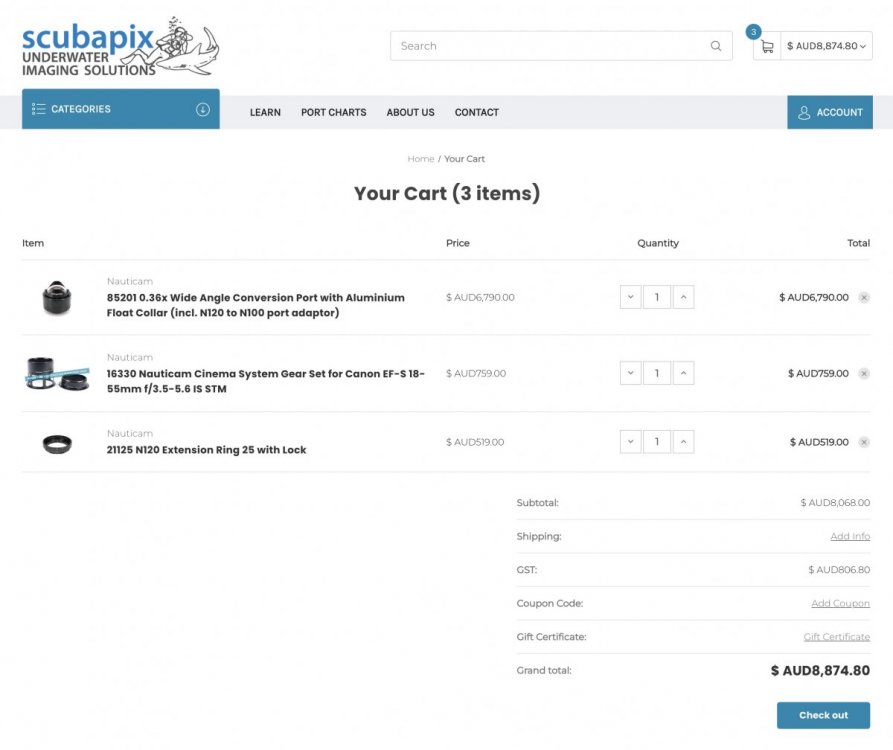Open the Cinema System Gear Set thumbnail
This screenshot has width=893, height=750.
57,374
